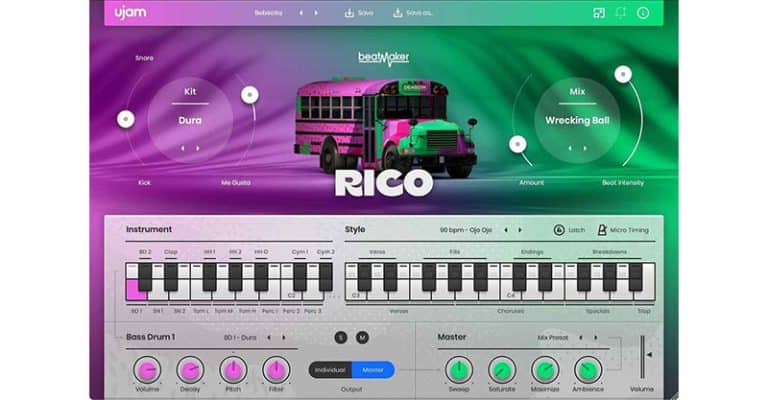Viewport: 768px width, 400px height.
Task: Click the bus artwork image
Action: (x=384, y=128)
